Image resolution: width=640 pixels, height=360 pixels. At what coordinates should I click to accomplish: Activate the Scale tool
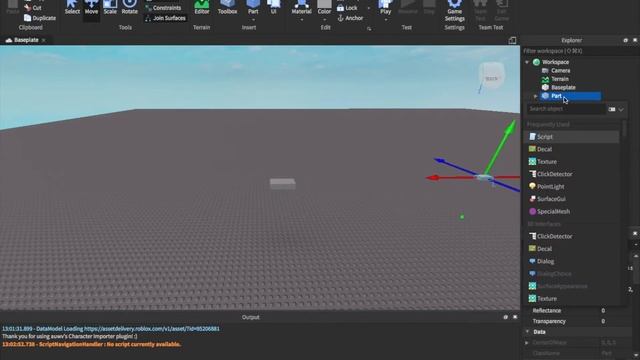[110, 7]
